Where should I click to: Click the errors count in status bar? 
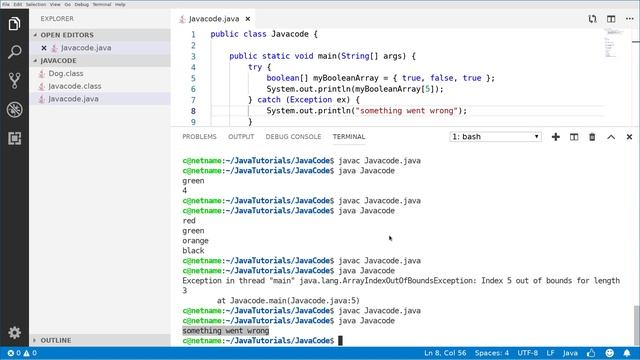pos(14,353)
